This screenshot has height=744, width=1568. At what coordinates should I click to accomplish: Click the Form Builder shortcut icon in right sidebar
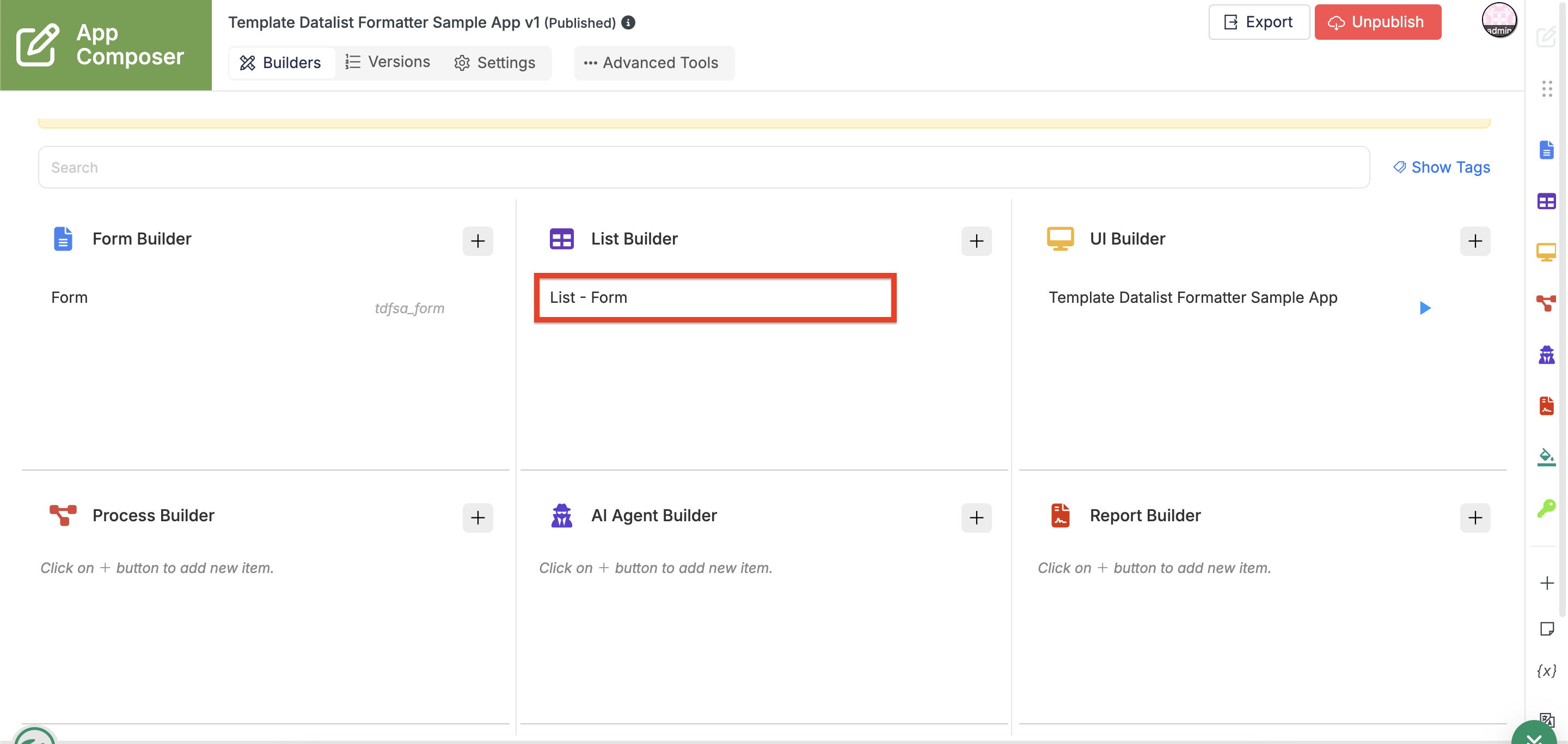click(1546, 150)
